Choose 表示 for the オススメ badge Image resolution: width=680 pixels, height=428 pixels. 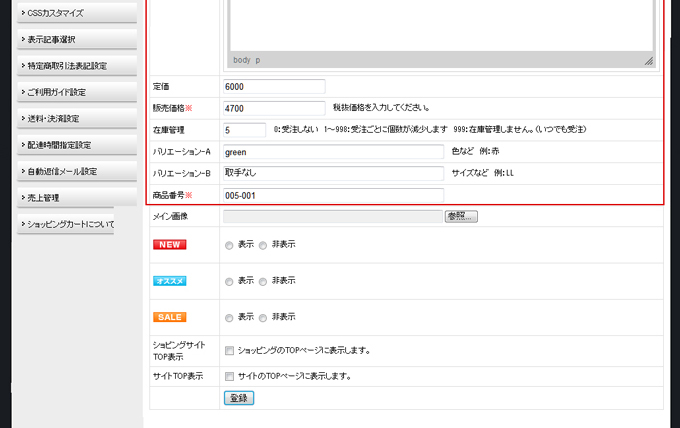pyautogui.click(x=230, y=281)
